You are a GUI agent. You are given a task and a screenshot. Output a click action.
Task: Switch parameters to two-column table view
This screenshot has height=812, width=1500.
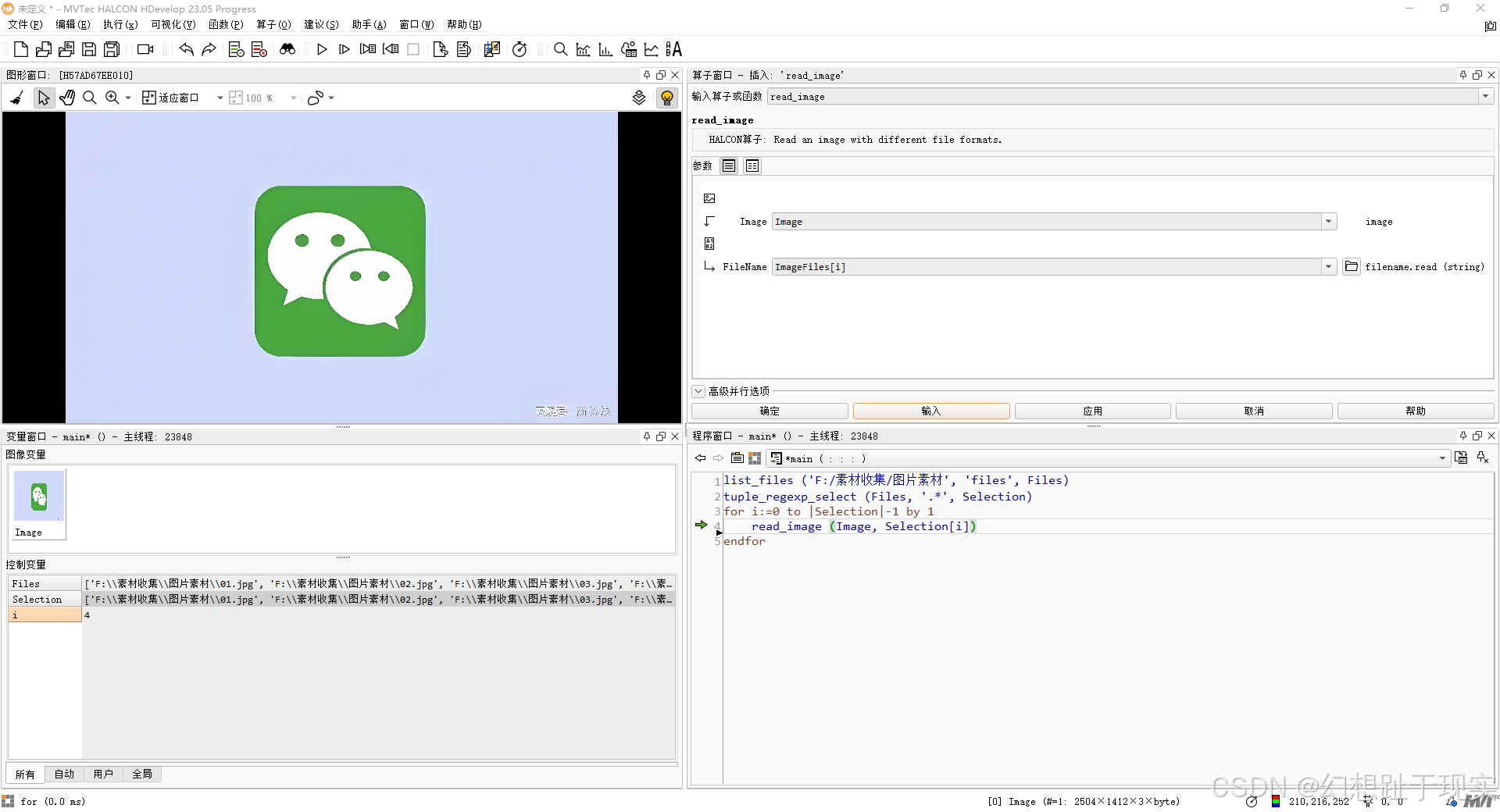tap(752, 166)
